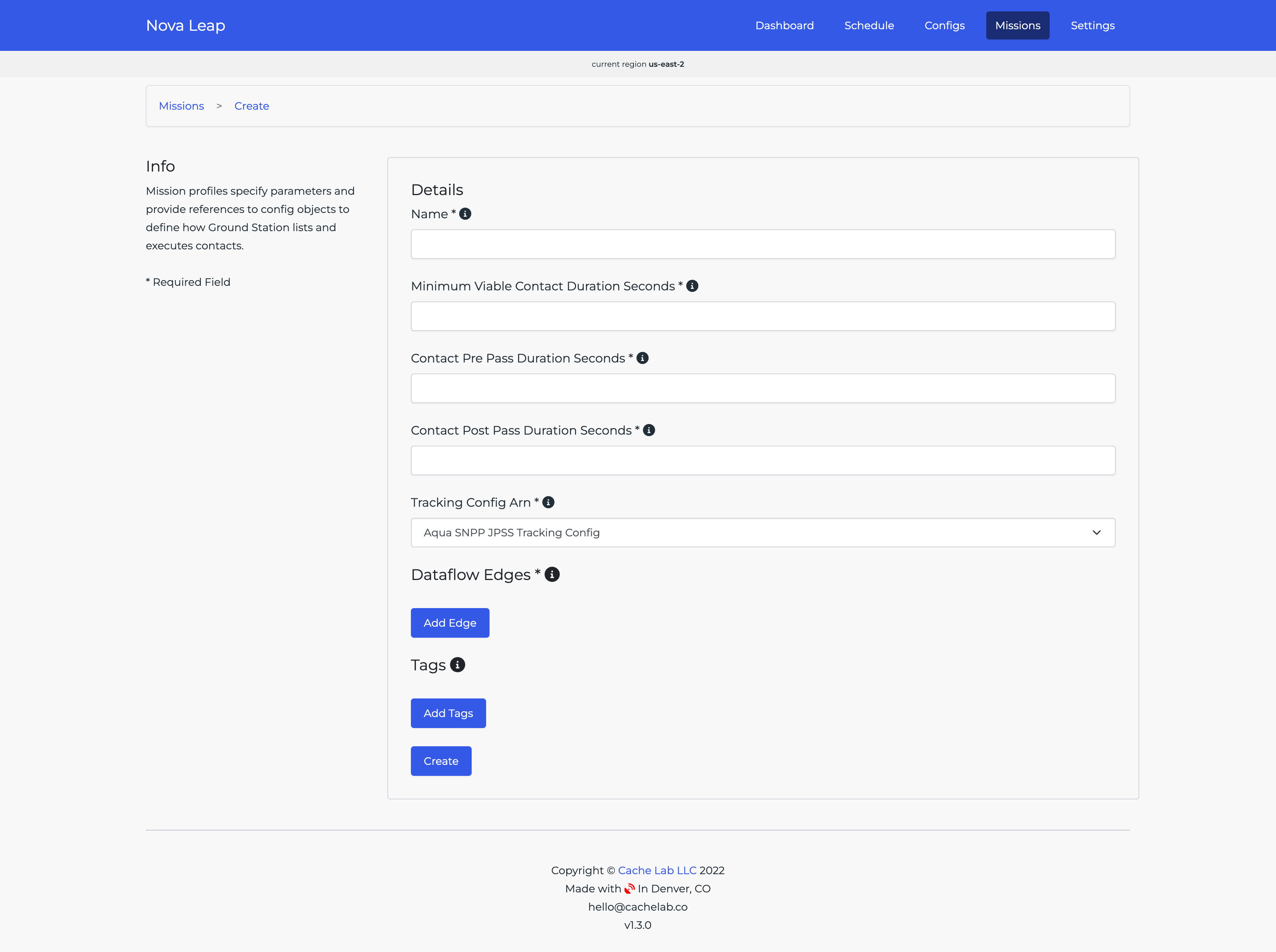Click info icon beside Tracking Config Arn
This screenshot has width=1276, height=952.
[x=548, y=502]
